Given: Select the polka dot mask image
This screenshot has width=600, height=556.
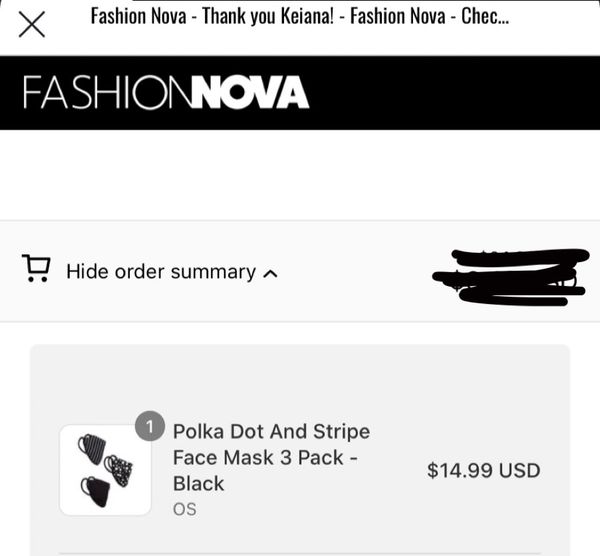Looking at the screenshot, I should point(119,469).
